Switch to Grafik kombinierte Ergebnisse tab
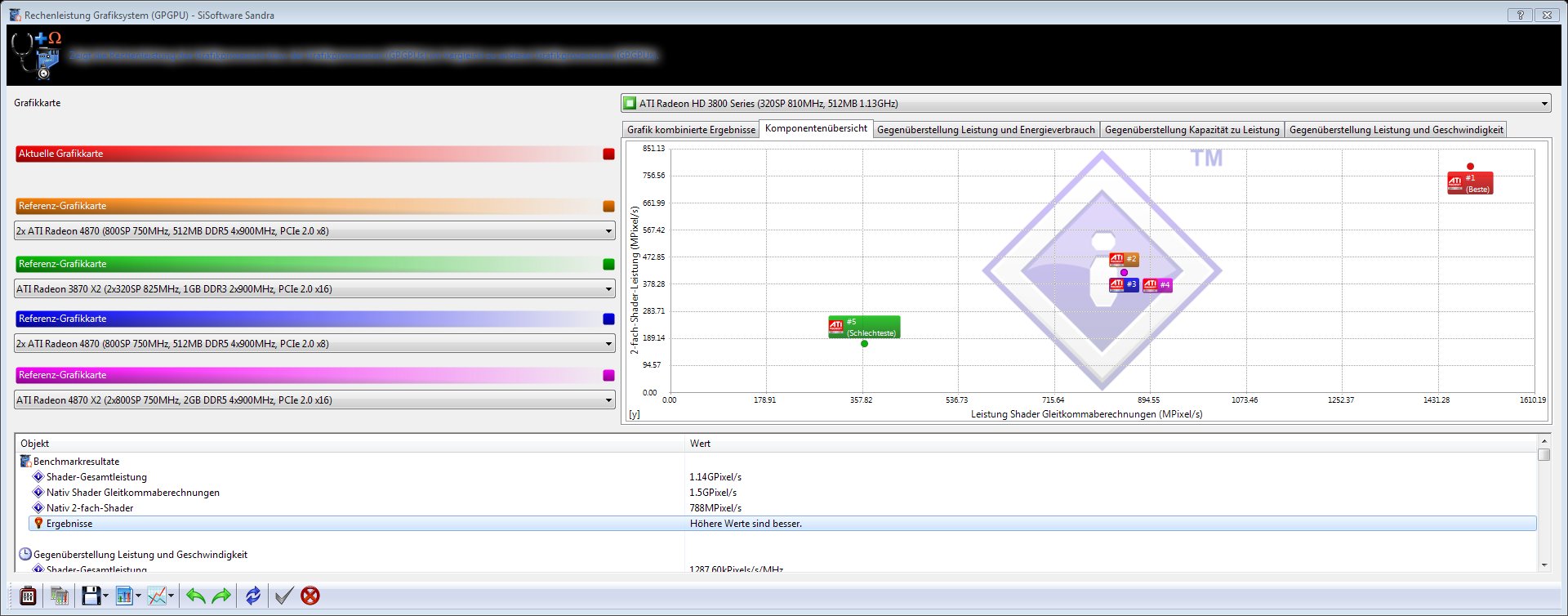This screenshot has height=616, width=1568. [691, 130]
